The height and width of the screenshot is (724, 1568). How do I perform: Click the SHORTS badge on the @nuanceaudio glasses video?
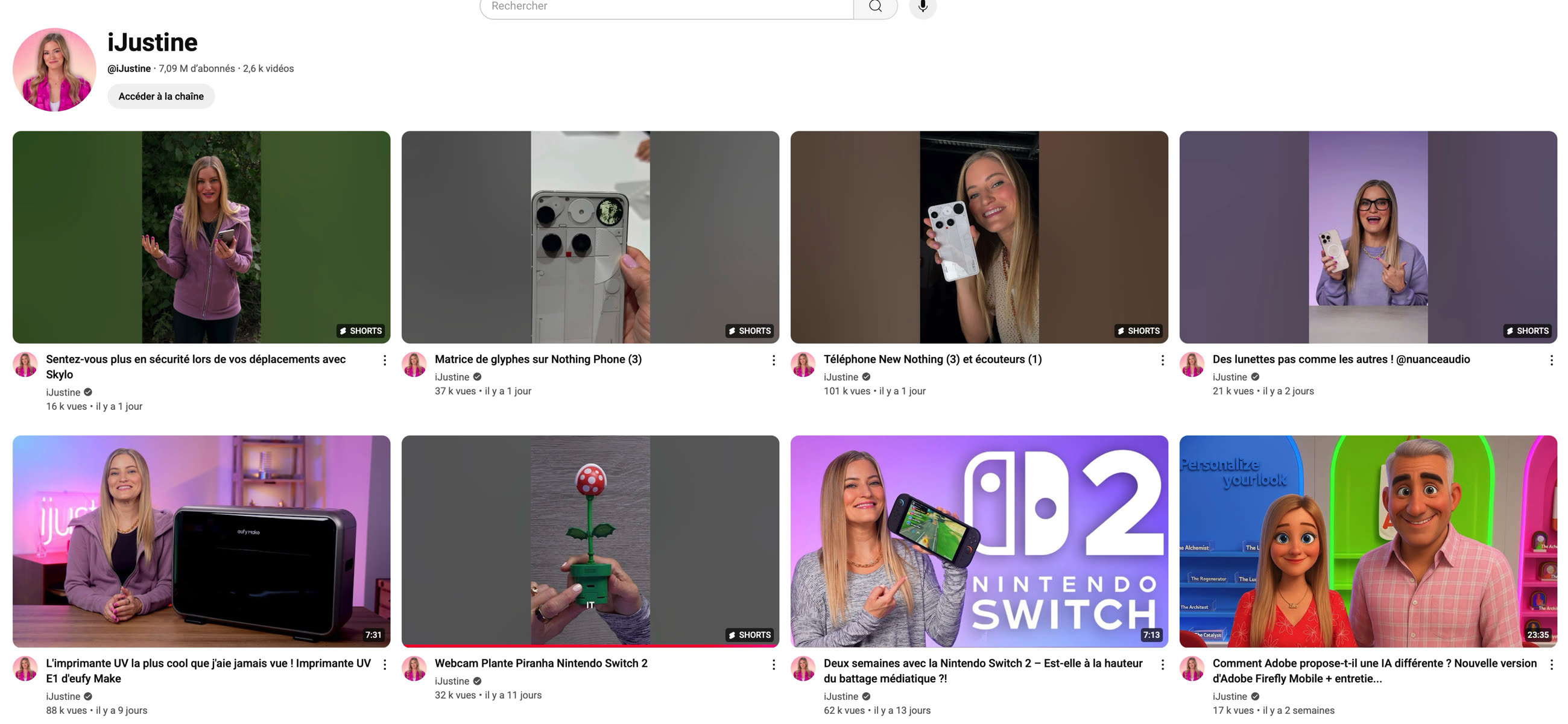1528,330
